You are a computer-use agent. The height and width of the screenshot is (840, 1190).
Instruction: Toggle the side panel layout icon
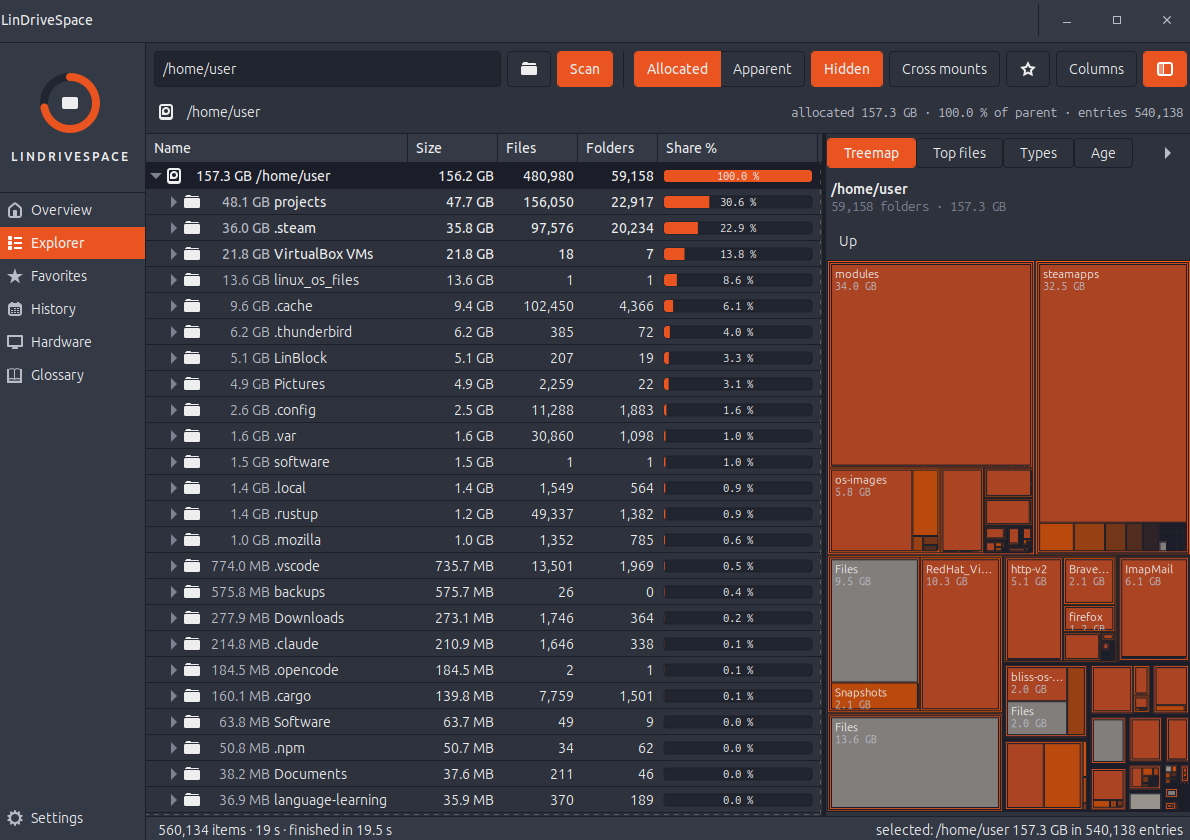pyautogui.click(x=1164, y=69)
